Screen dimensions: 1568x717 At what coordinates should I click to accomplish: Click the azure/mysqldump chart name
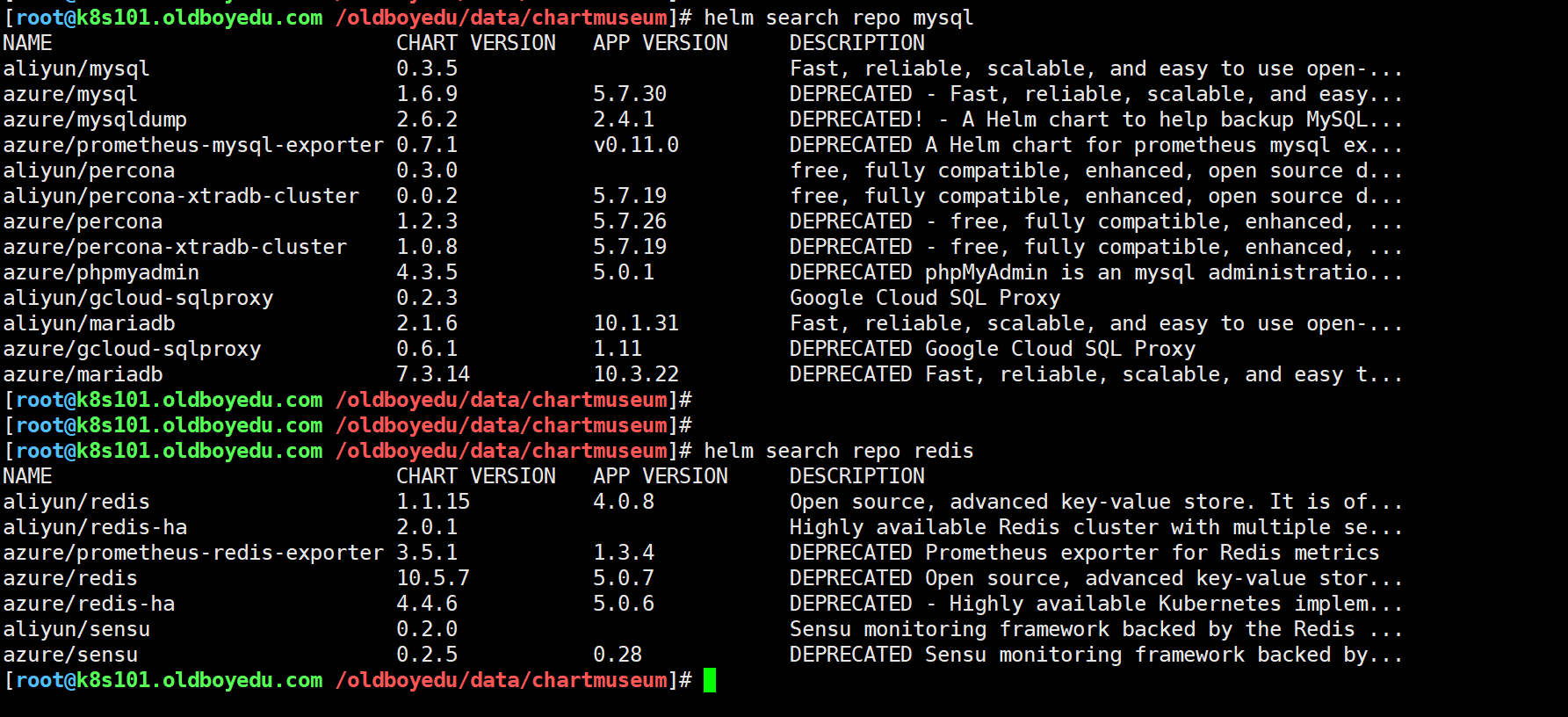95,119
